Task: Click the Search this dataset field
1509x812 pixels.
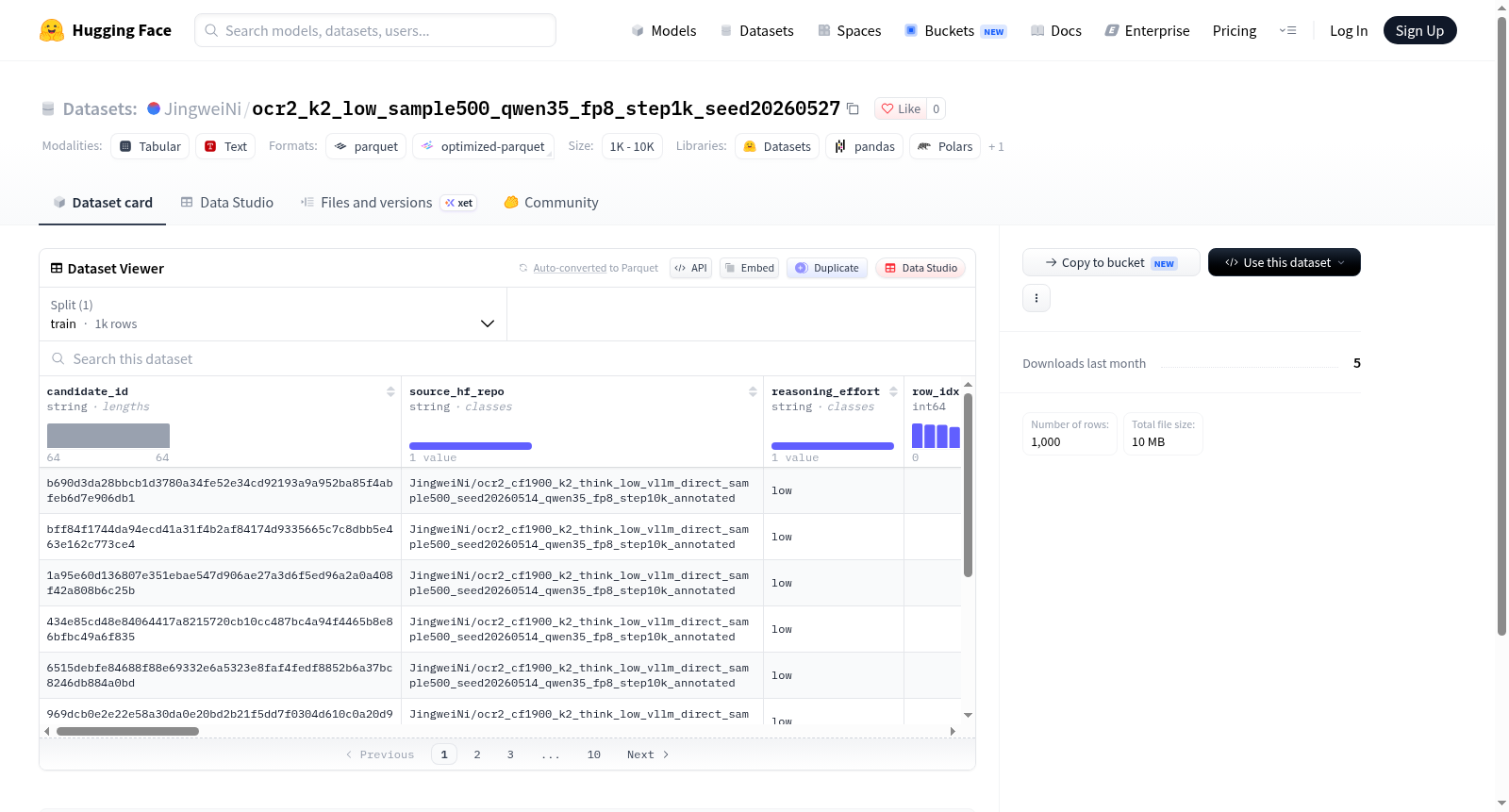Action: pos(507,358)
